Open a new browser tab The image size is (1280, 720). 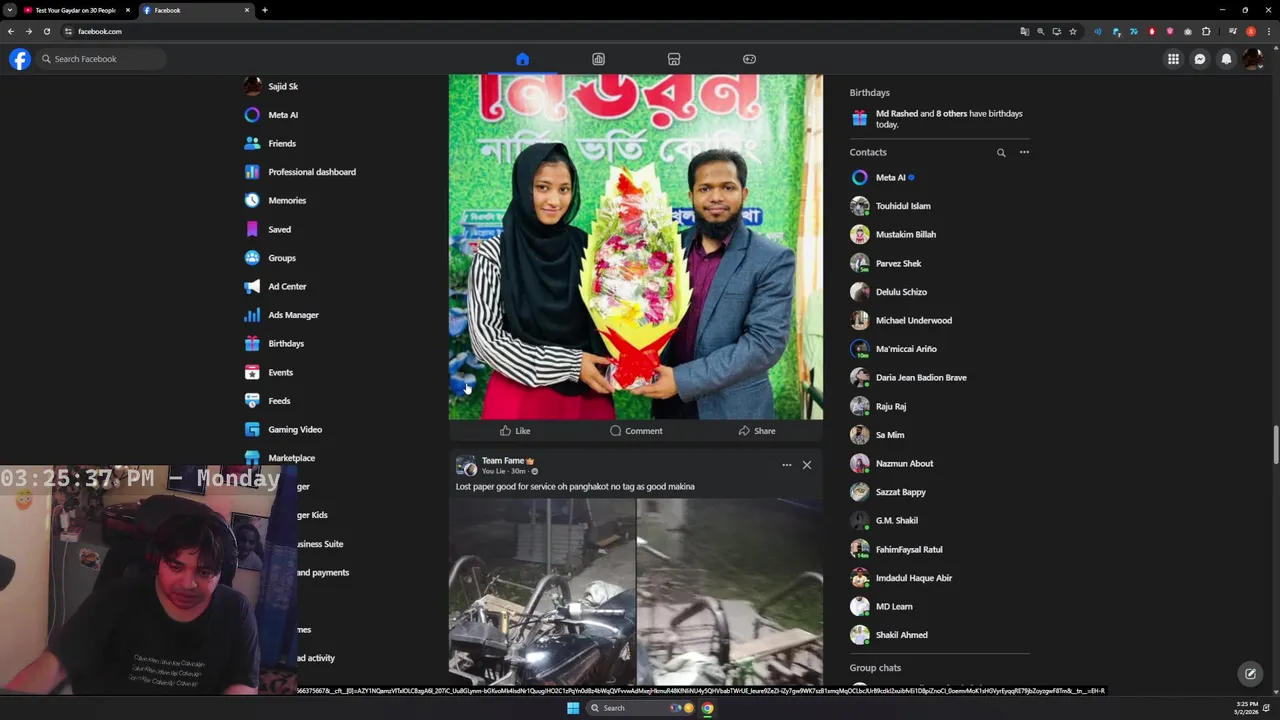(264, 10)
